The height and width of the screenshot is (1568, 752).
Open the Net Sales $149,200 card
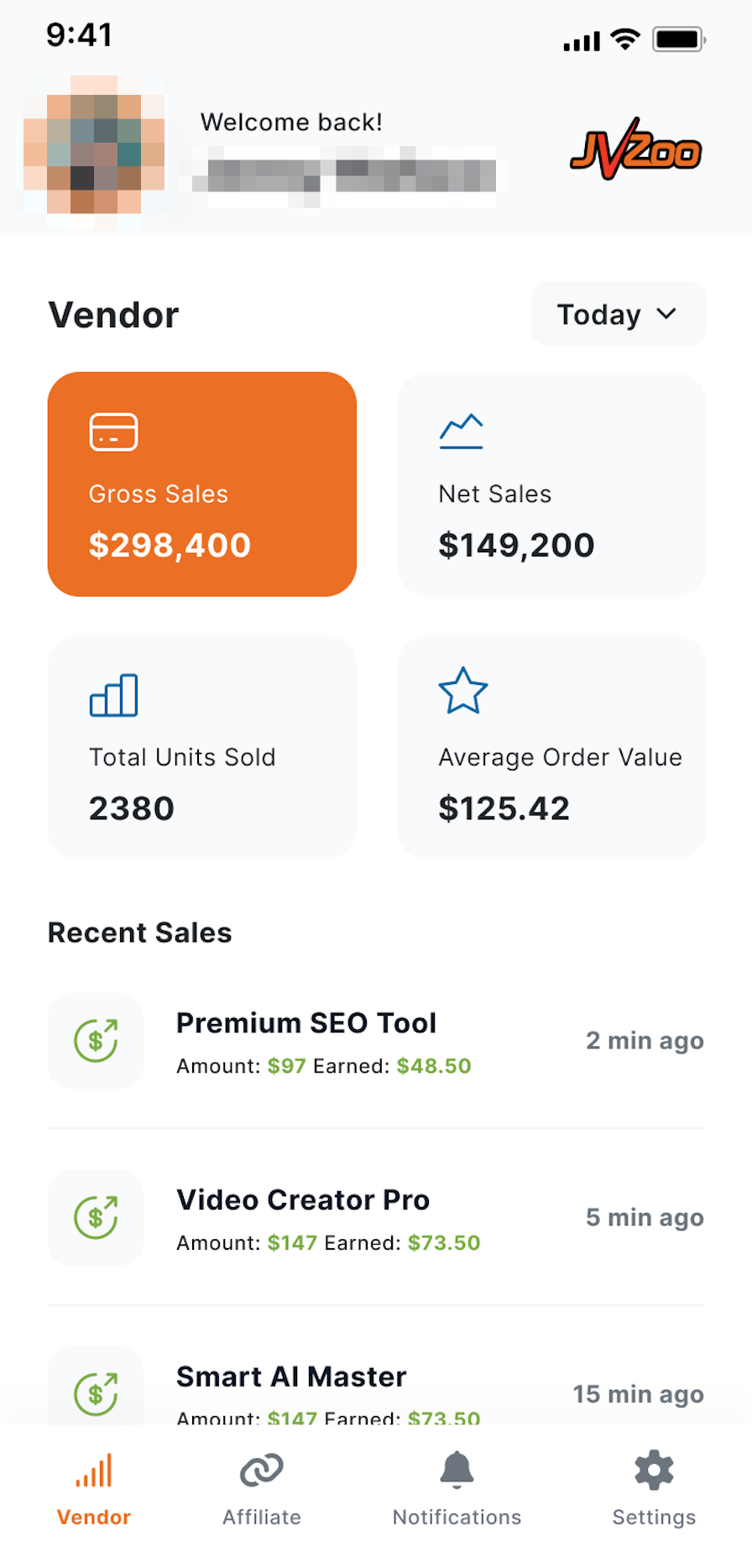tap(551, 484)
